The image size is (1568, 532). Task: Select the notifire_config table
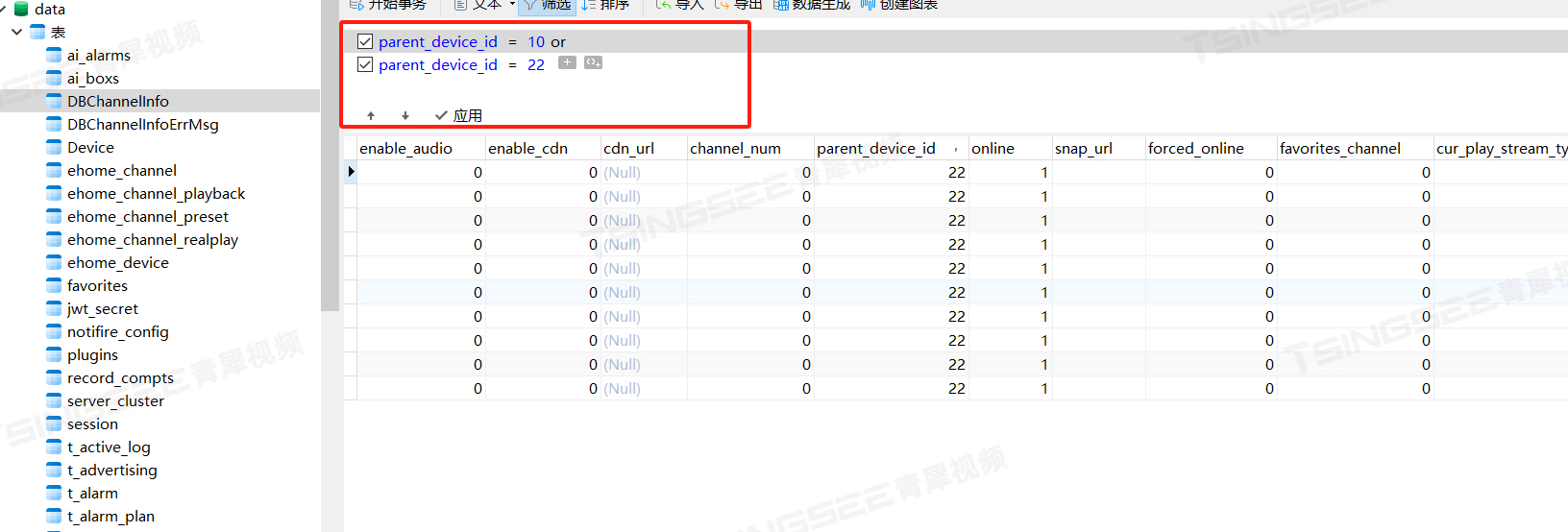pyautogui.click(x=118, y=331)
